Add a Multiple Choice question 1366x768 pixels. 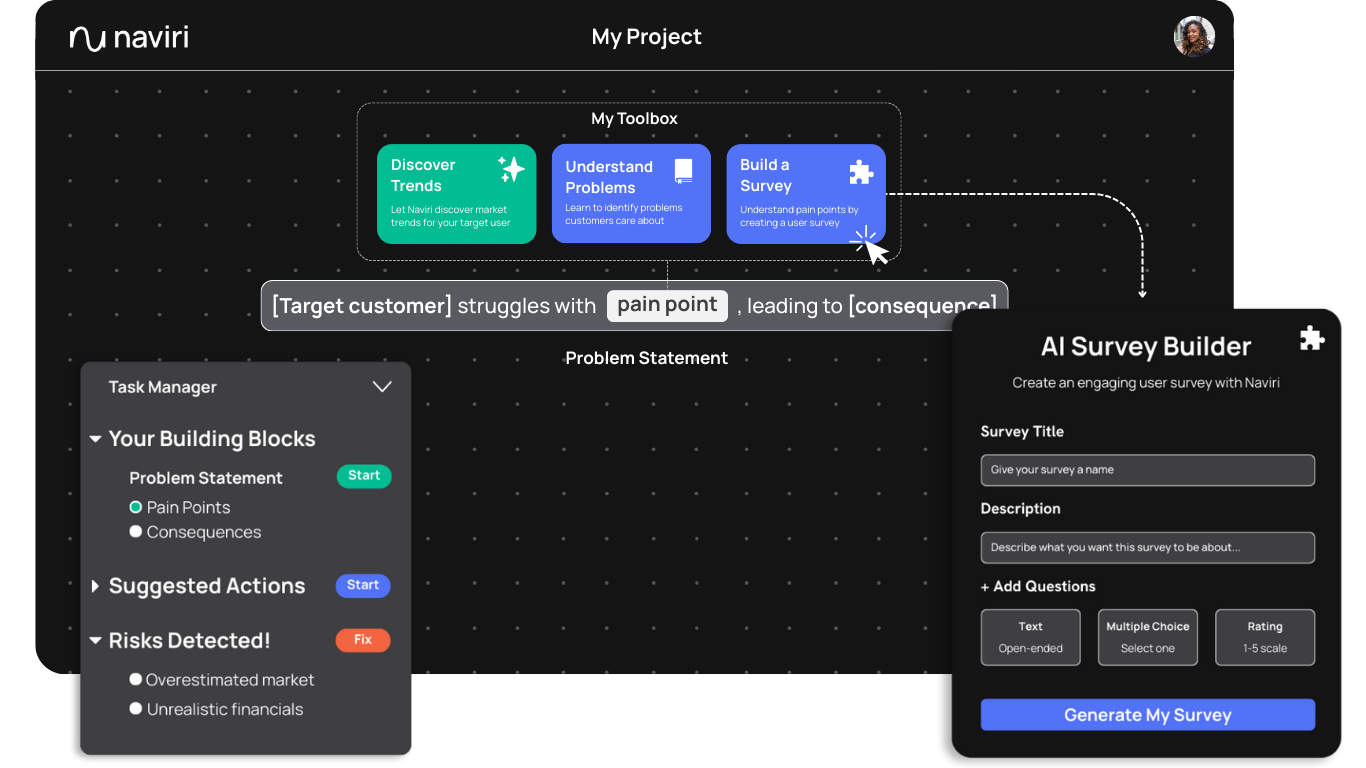(1148, 637)
